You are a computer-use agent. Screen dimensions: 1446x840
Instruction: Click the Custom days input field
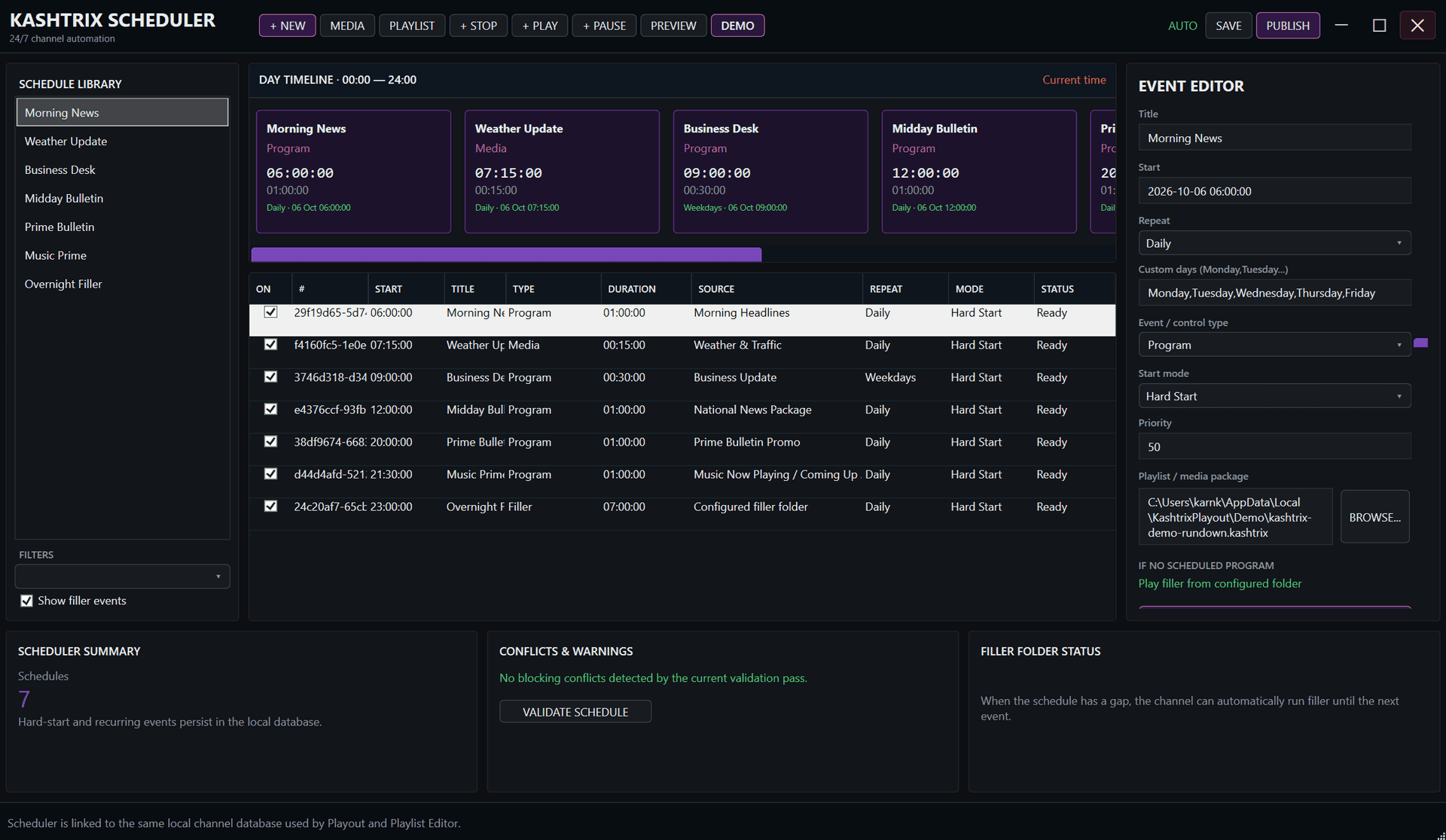1274,293
